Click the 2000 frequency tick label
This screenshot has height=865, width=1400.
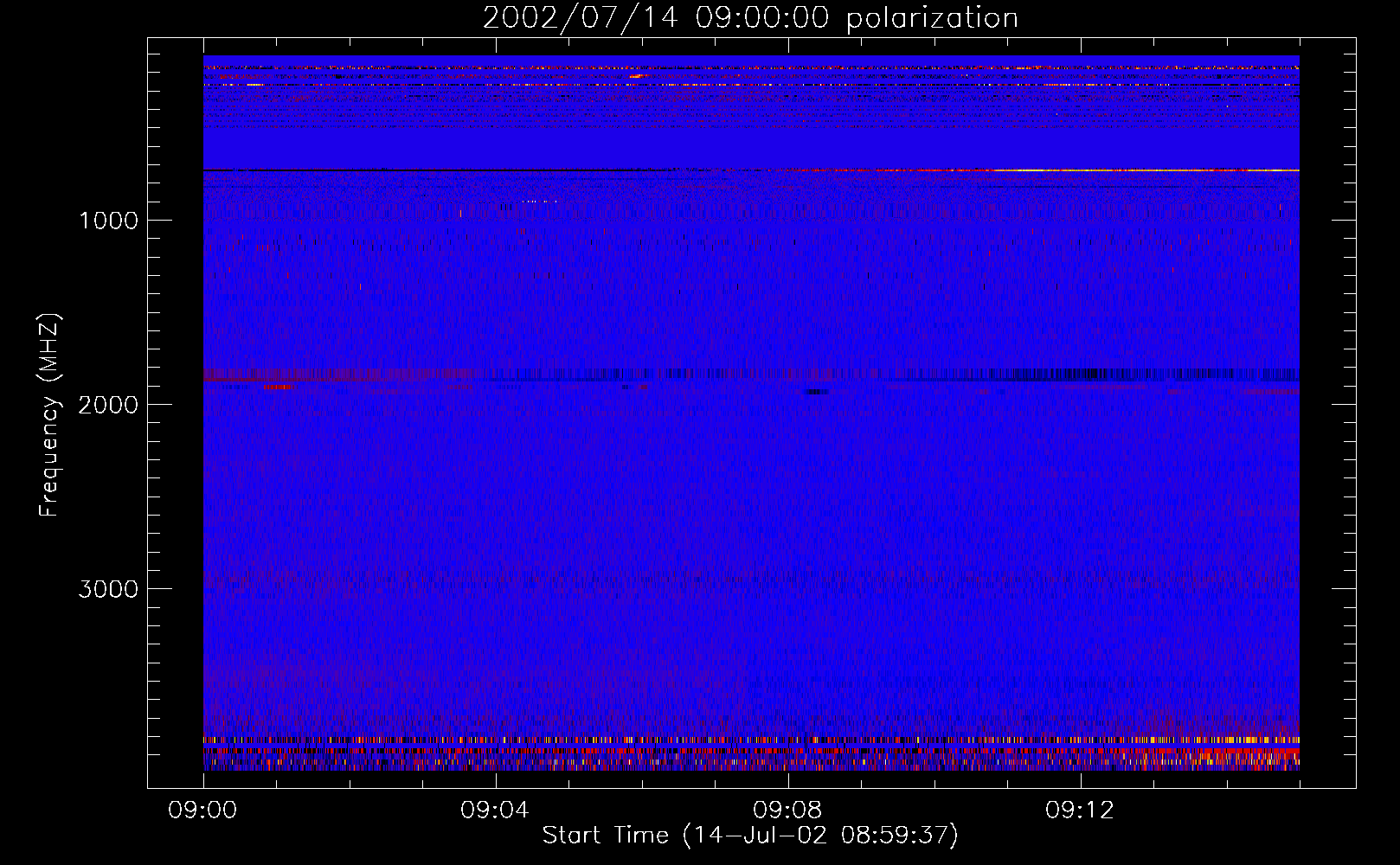[x=108, y=405]
